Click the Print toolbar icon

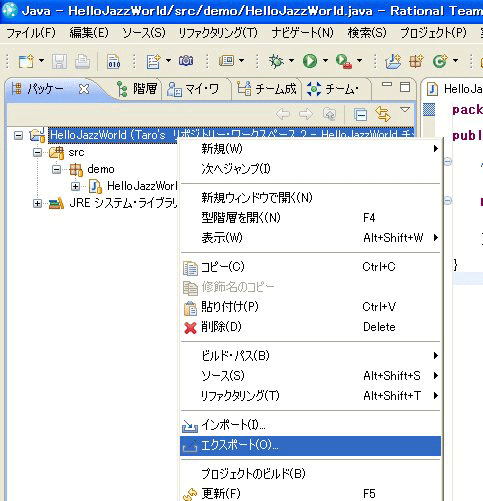(82, 61)
